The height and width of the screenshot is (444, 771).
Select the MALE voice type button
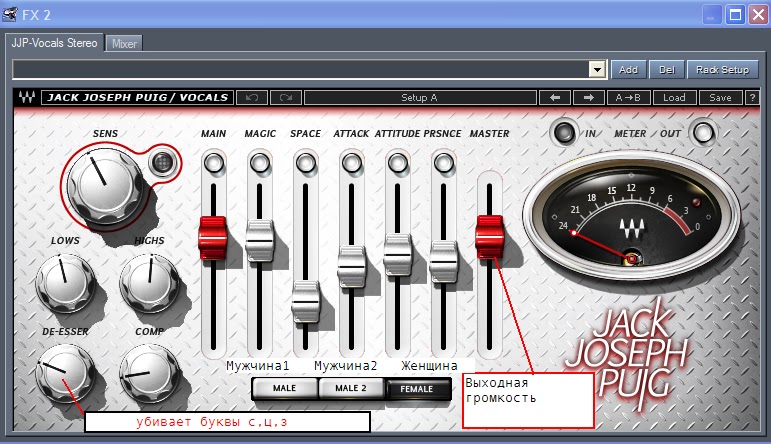coord(285,388)
